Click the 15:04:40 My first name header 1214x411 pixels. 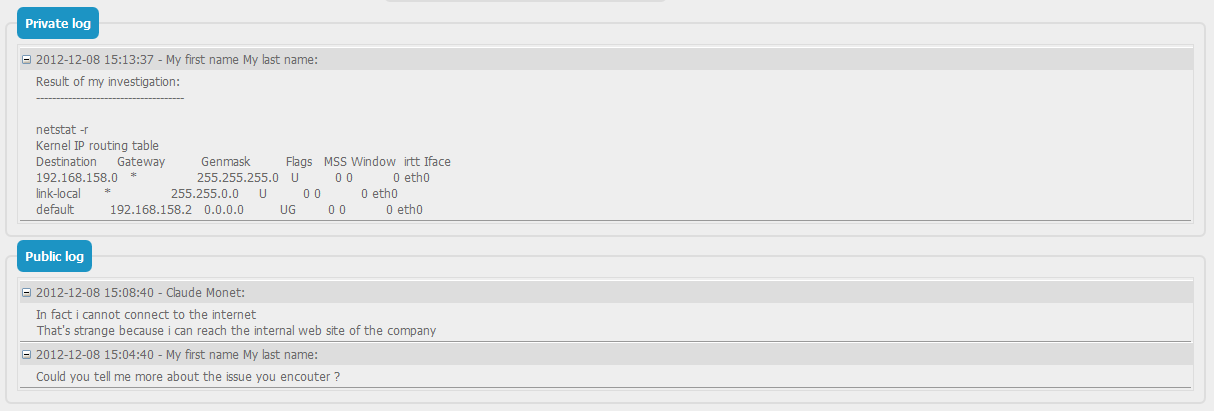click(x=176, y=355)
